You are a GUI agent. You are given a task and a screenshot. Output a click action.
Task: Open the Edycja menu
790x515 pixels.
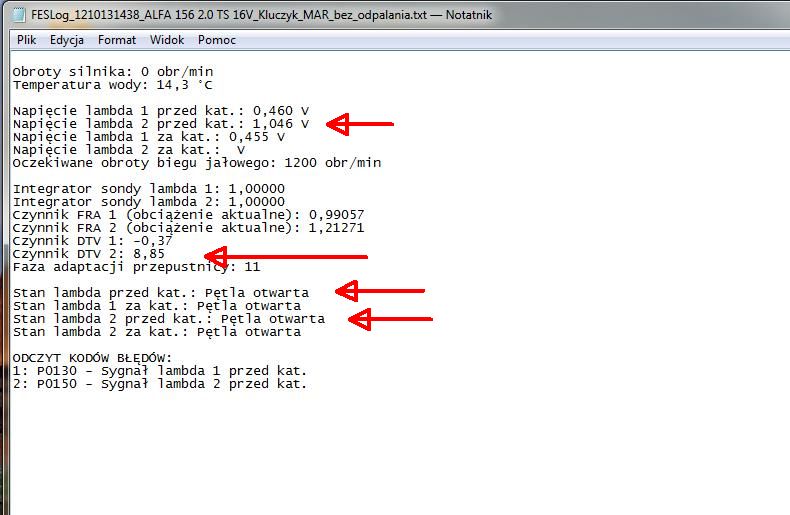pyautogui.click(x=67, y=40)
